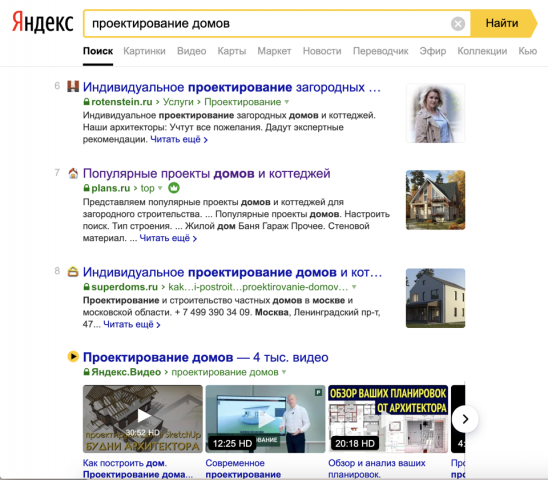Click the Яндекс.Видео source link
Screen dimensions: 548x480
click(126, 372)
